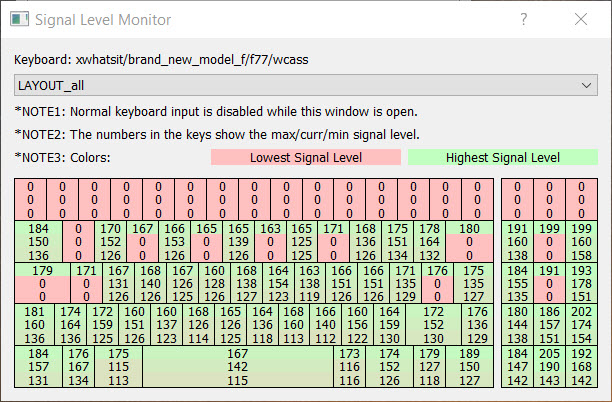Select the numpad key showing 202 / 174 / 154

(x=582, y=325)
